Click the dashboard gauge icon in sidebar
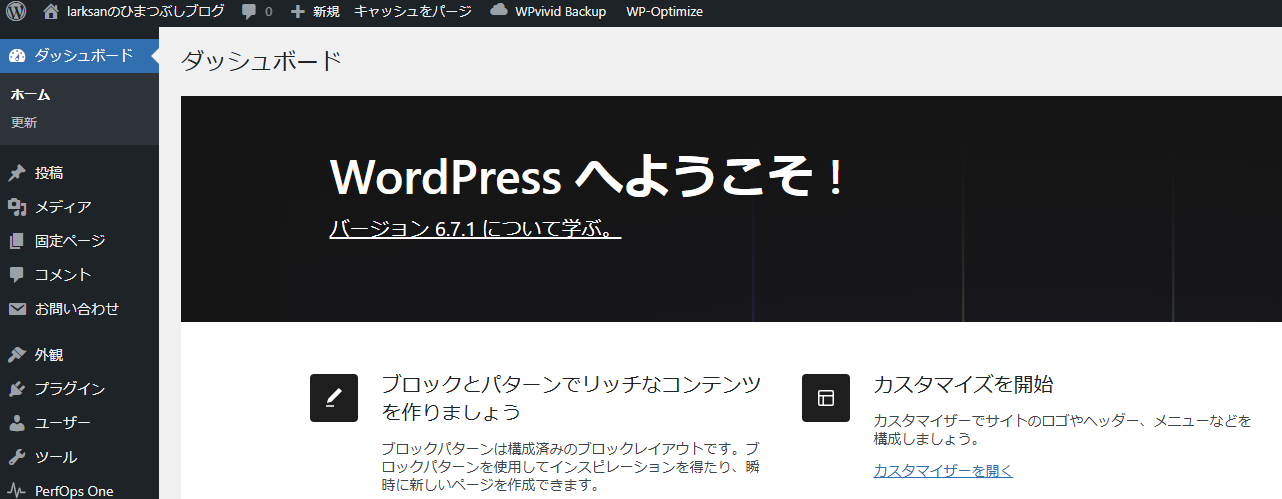1282x499 pixels. pyautogui.click(x=17, y=55)
